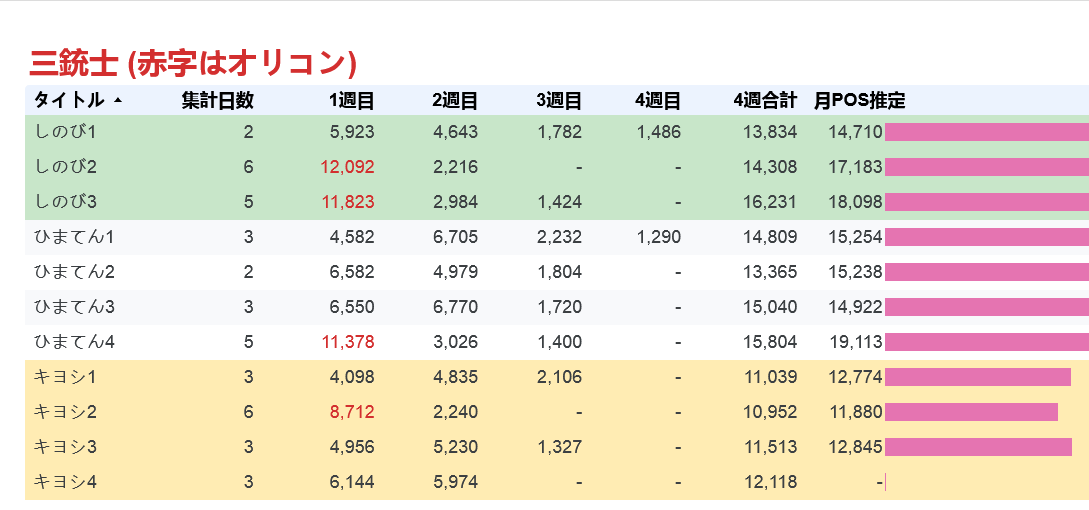Select the 4週合計 column header
1089x510 pixels.
pyautogui.click(x=764, y=100)
